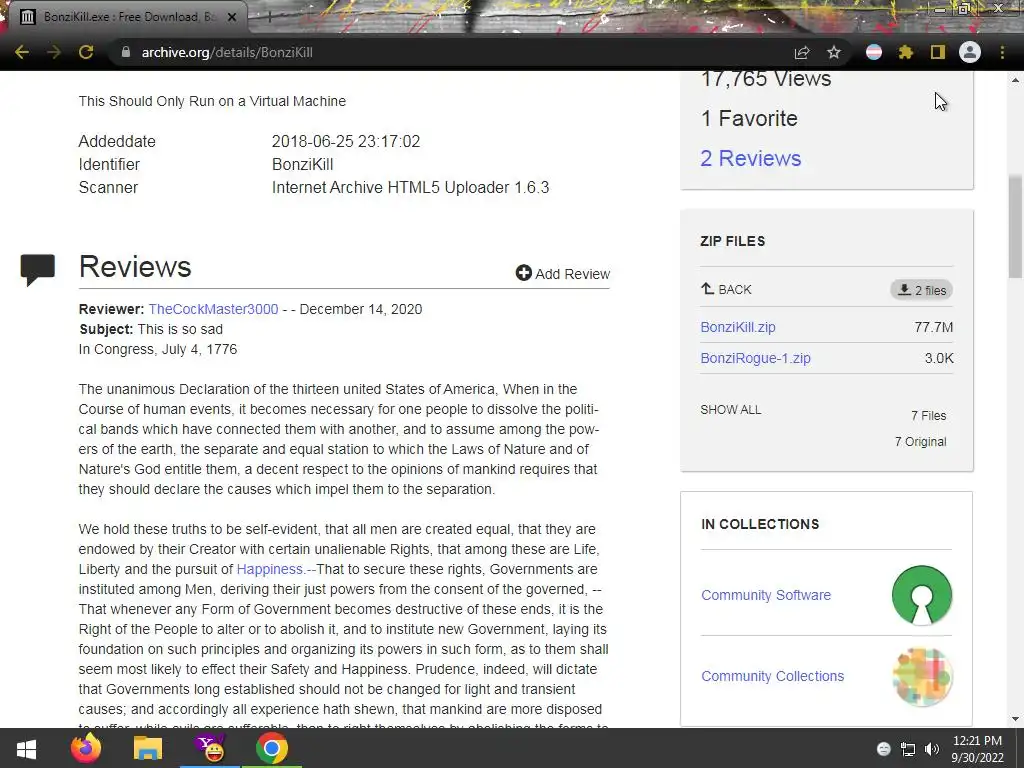Open the Windows Start menu
Screen dimensions: 1024x768
[26, 748]
